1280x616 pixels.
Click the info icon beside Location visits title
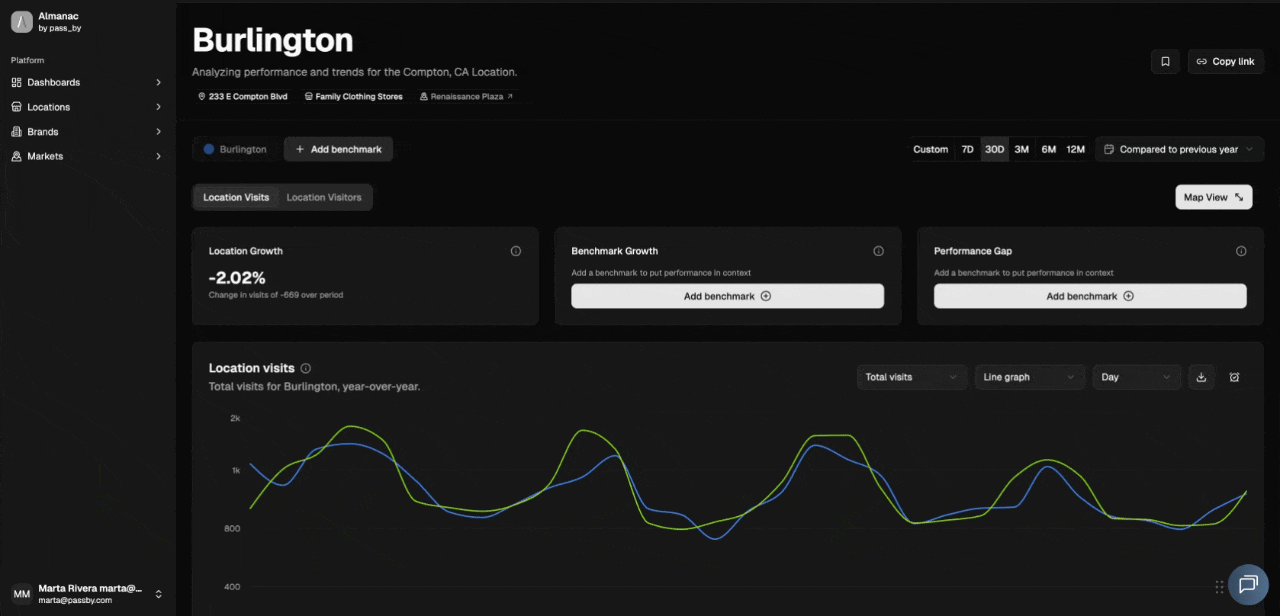point(306,368)
